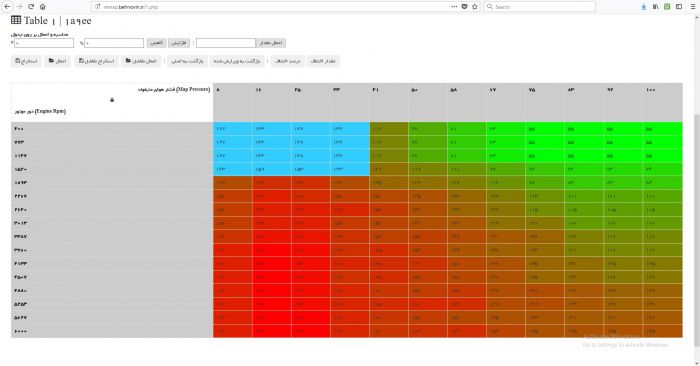This screenshot has width=700, height=366.
Task: Click the Engine Rpm header label
Action: point(40,111)
